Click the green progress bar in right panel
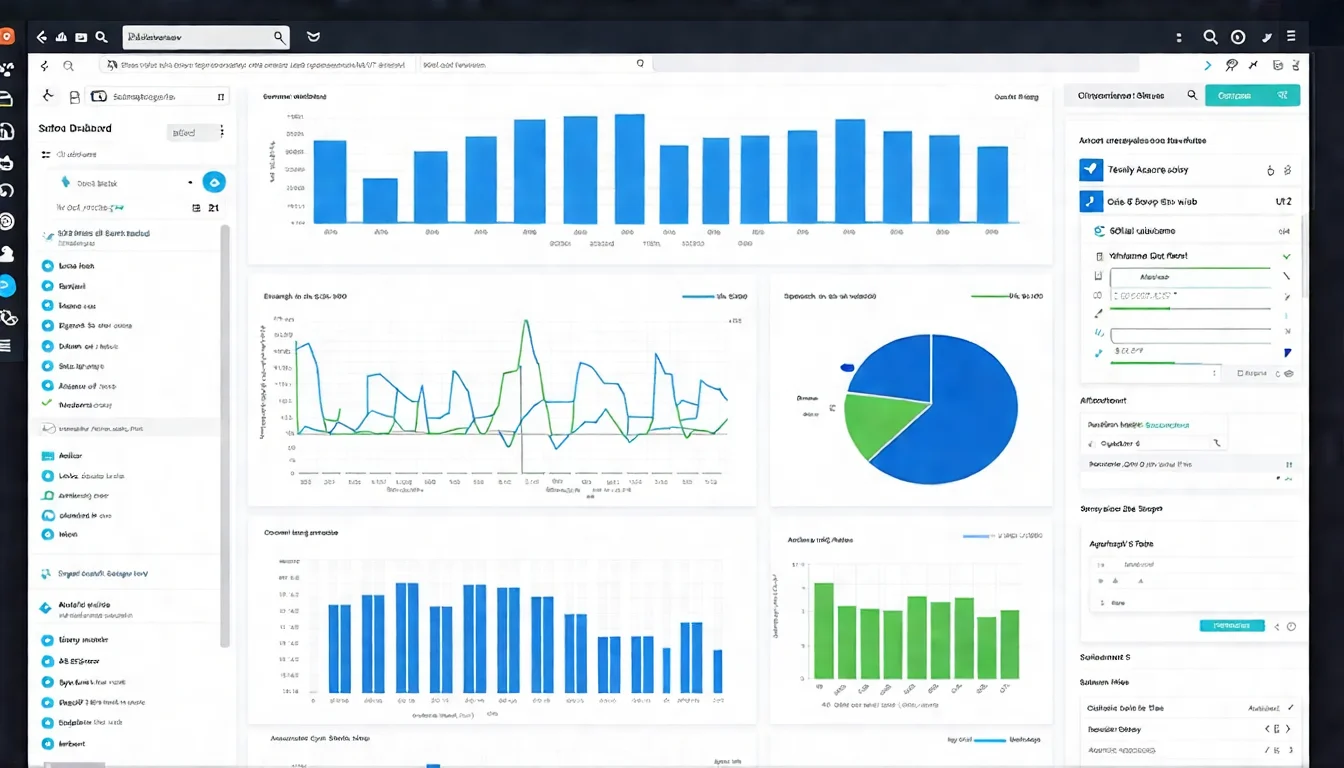This screenshot has width=1344, height=768. click(x=1140, y=309)
